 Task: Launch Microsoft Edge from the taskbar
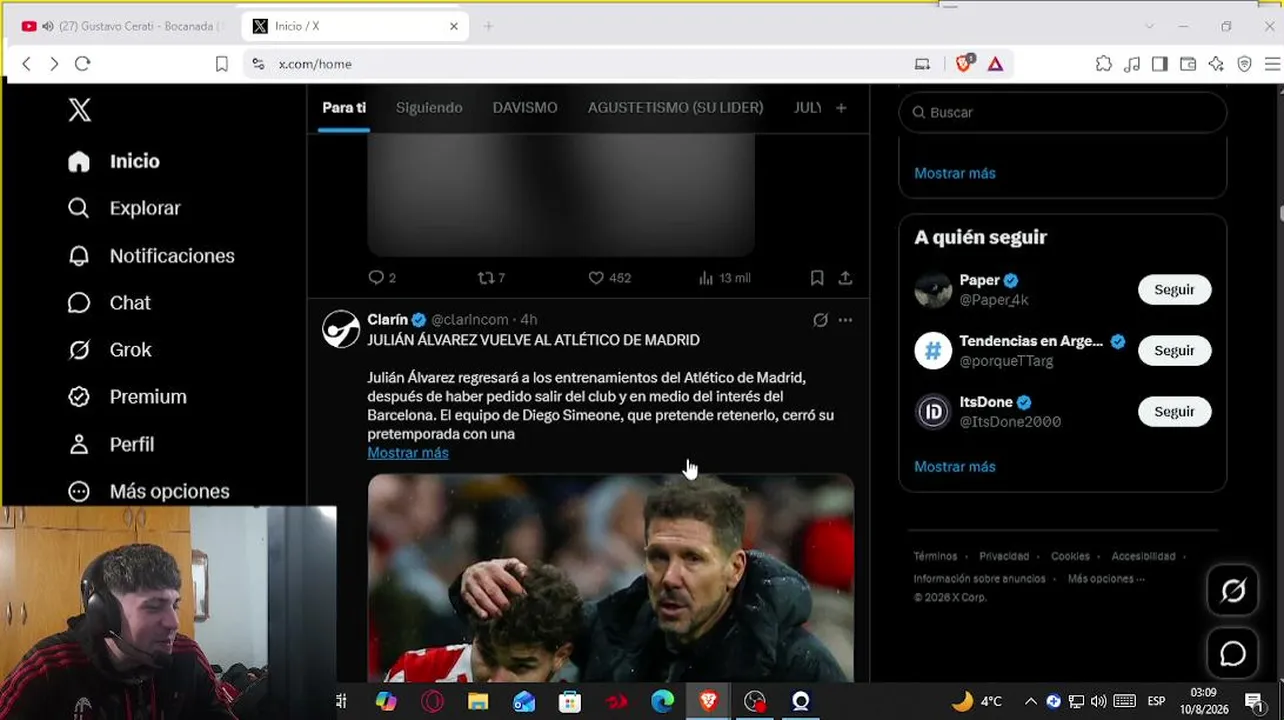662,702
